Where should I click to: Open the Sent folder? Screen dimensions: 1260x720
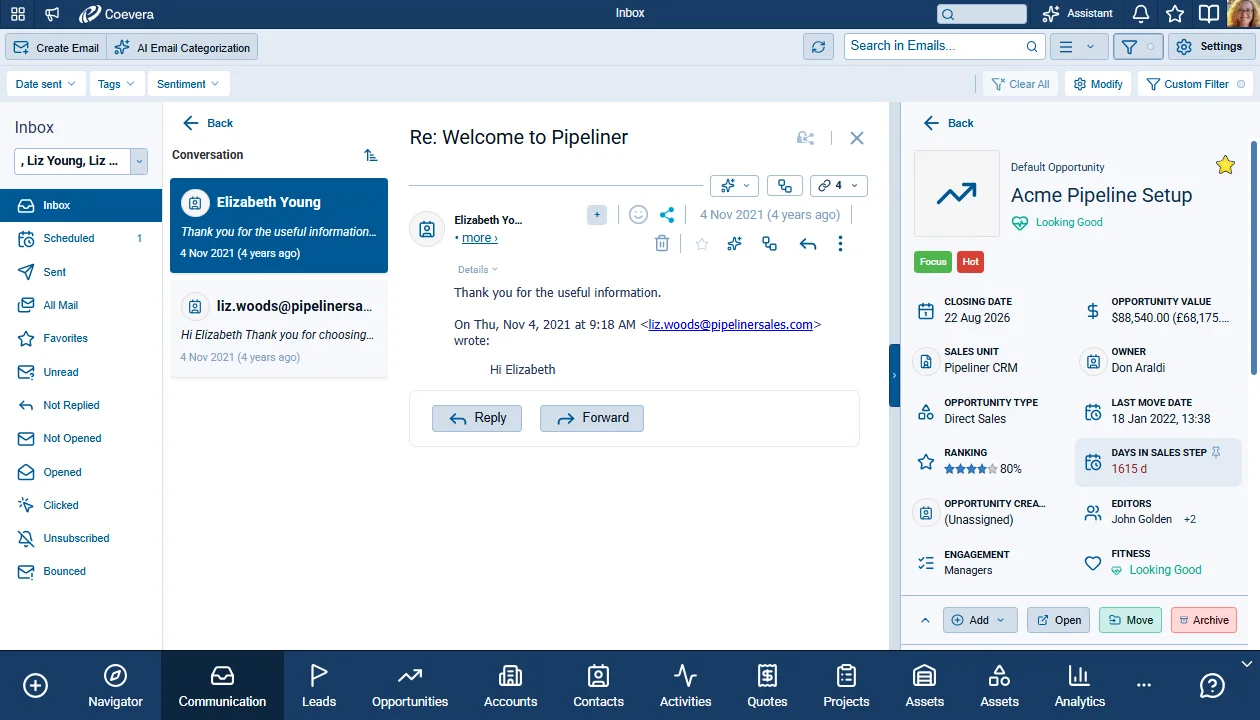click(81, 272)
